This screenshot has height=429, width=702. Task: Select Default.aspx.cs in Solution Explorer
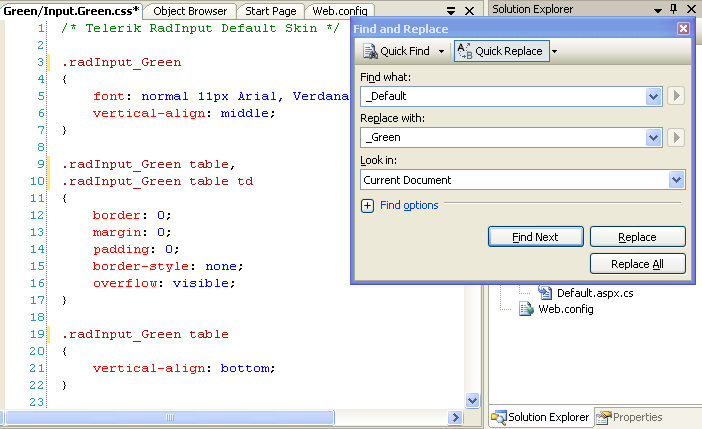pyautogui.click(x=594, y=293)
